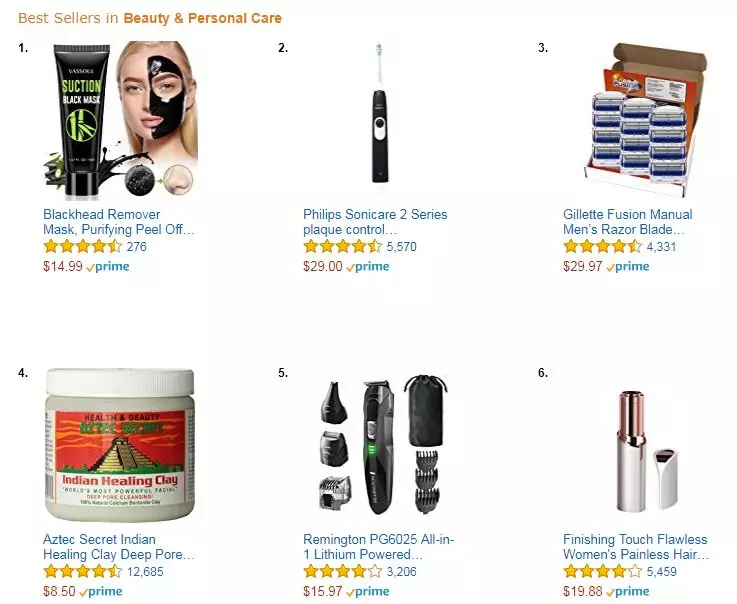
Task: Open the Blackhead Remover Mask title link
Action: (118, 222)
